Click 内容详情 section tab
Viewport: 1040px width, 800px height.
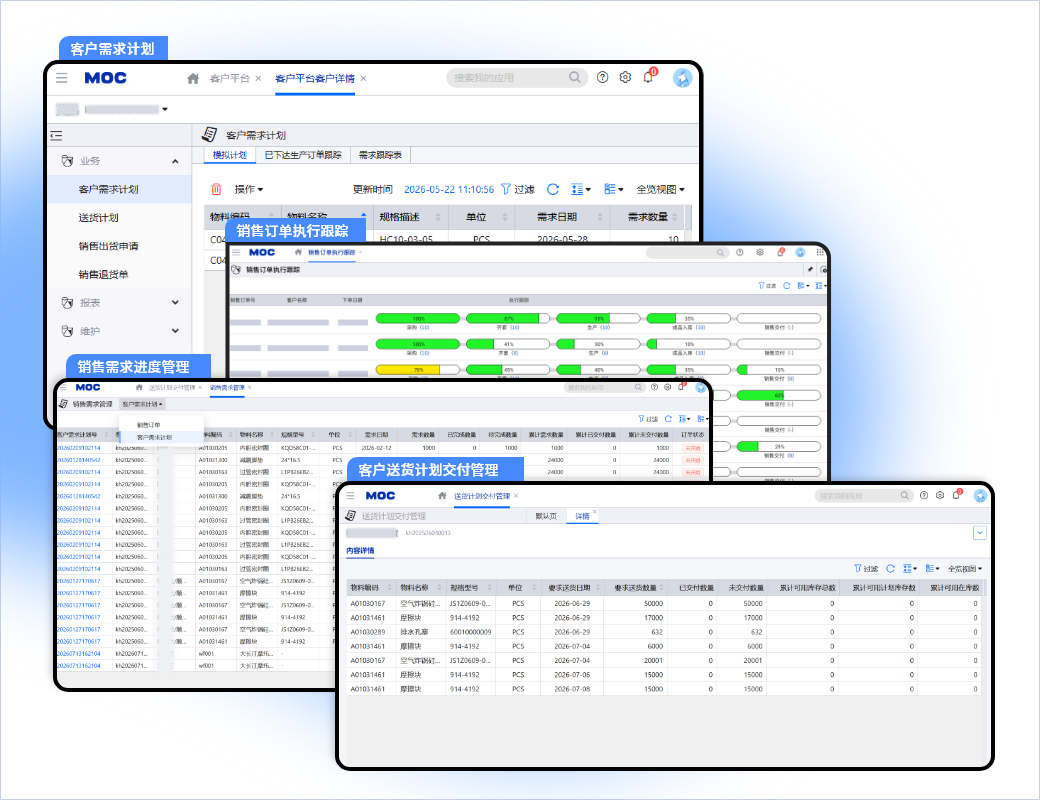[x=360, y=551]
